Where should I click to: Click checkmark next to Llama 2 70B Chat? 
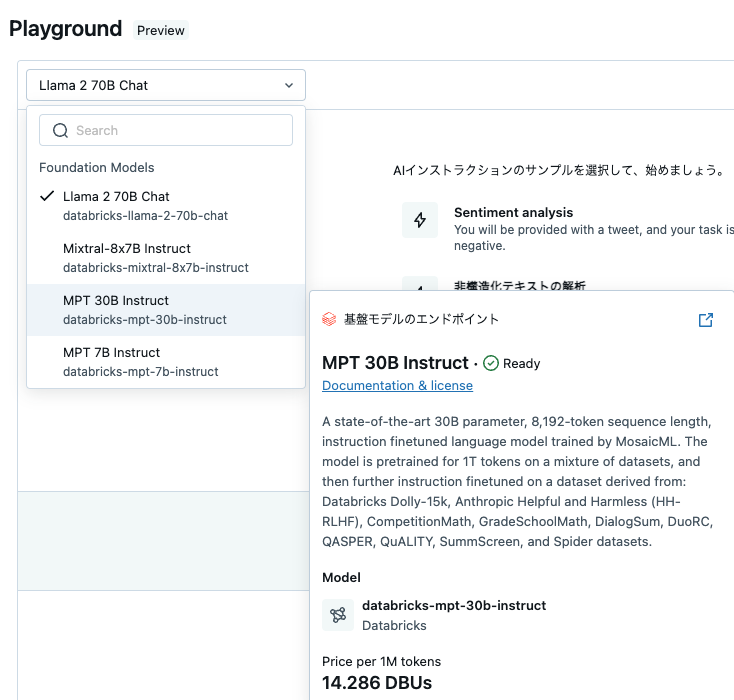tap(47, 196)
